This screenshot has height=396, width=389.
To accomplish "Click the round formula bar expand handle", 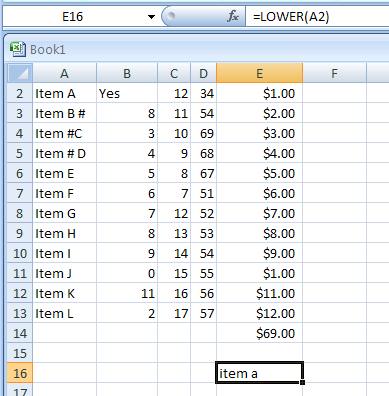I will click(171, 16).
